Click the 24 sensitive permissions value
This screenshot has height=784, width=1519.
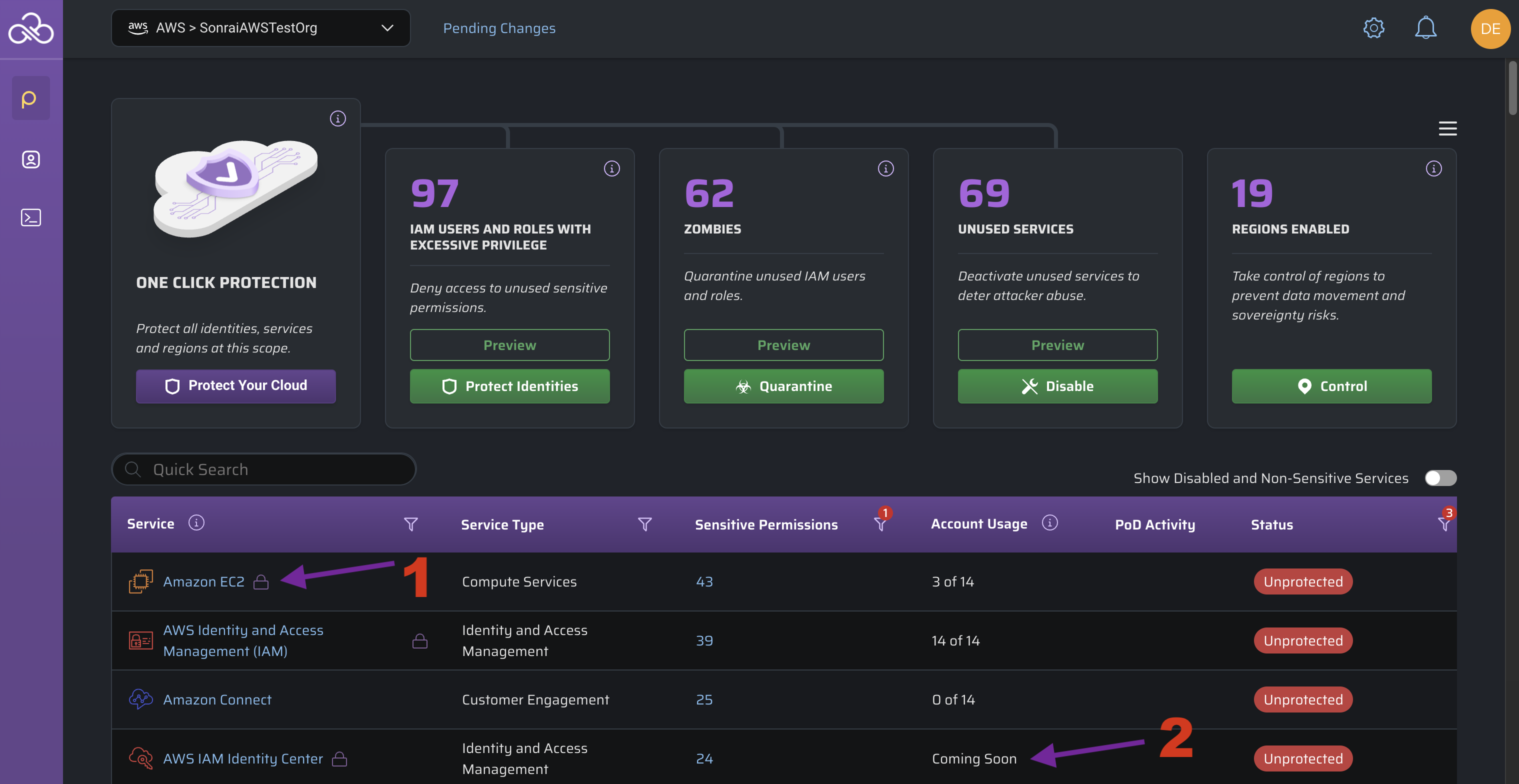(x=704, y=758)
